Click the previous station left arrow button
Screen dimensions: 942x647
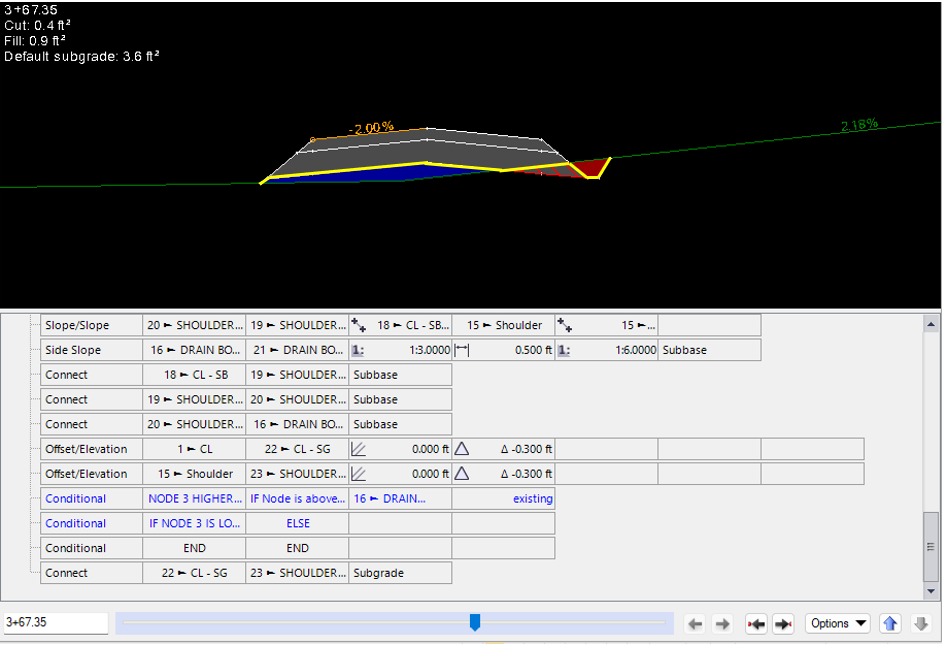pos(695,623)
